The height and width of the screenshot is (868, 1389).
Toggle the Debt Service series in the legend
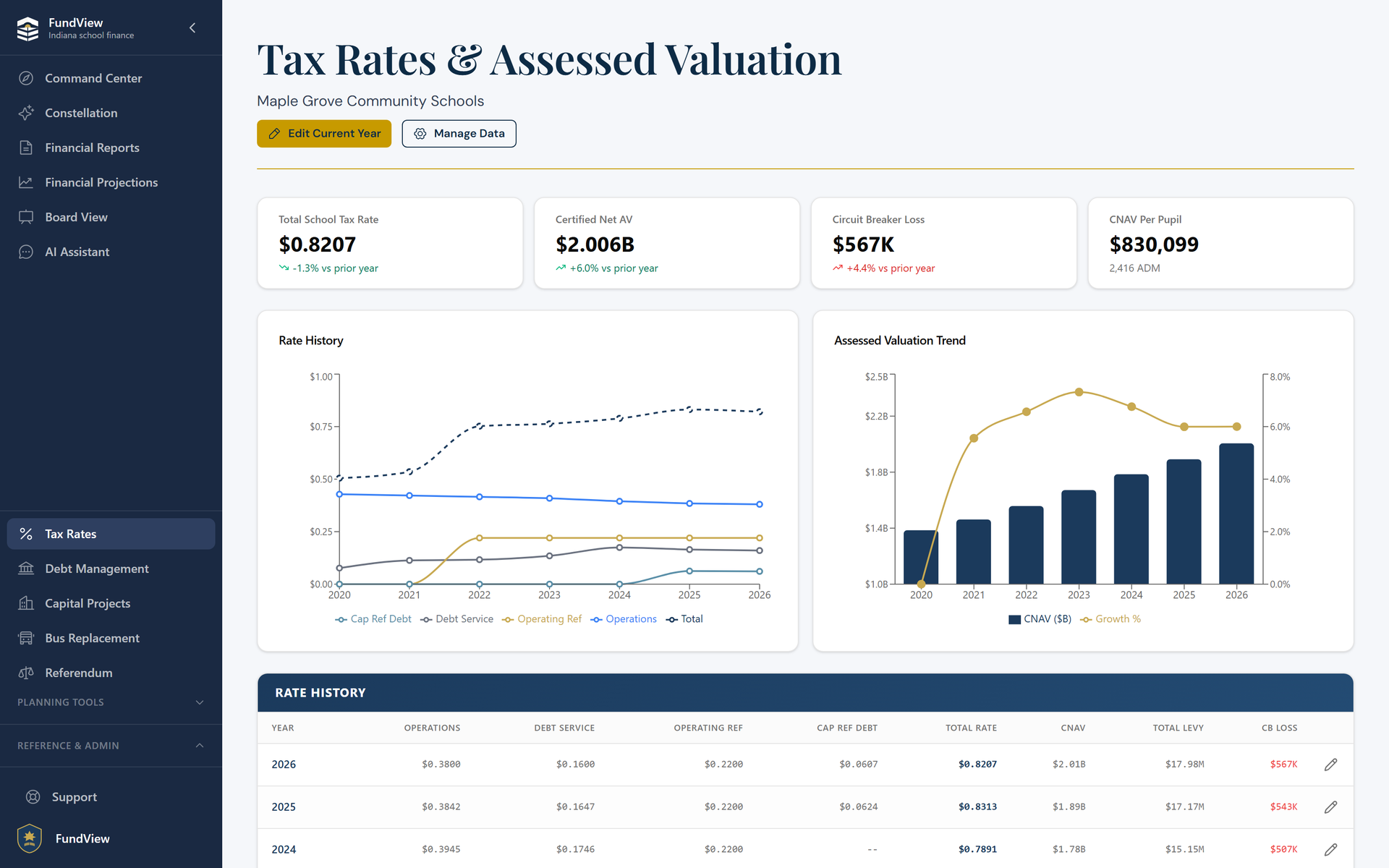click(457, 619)
